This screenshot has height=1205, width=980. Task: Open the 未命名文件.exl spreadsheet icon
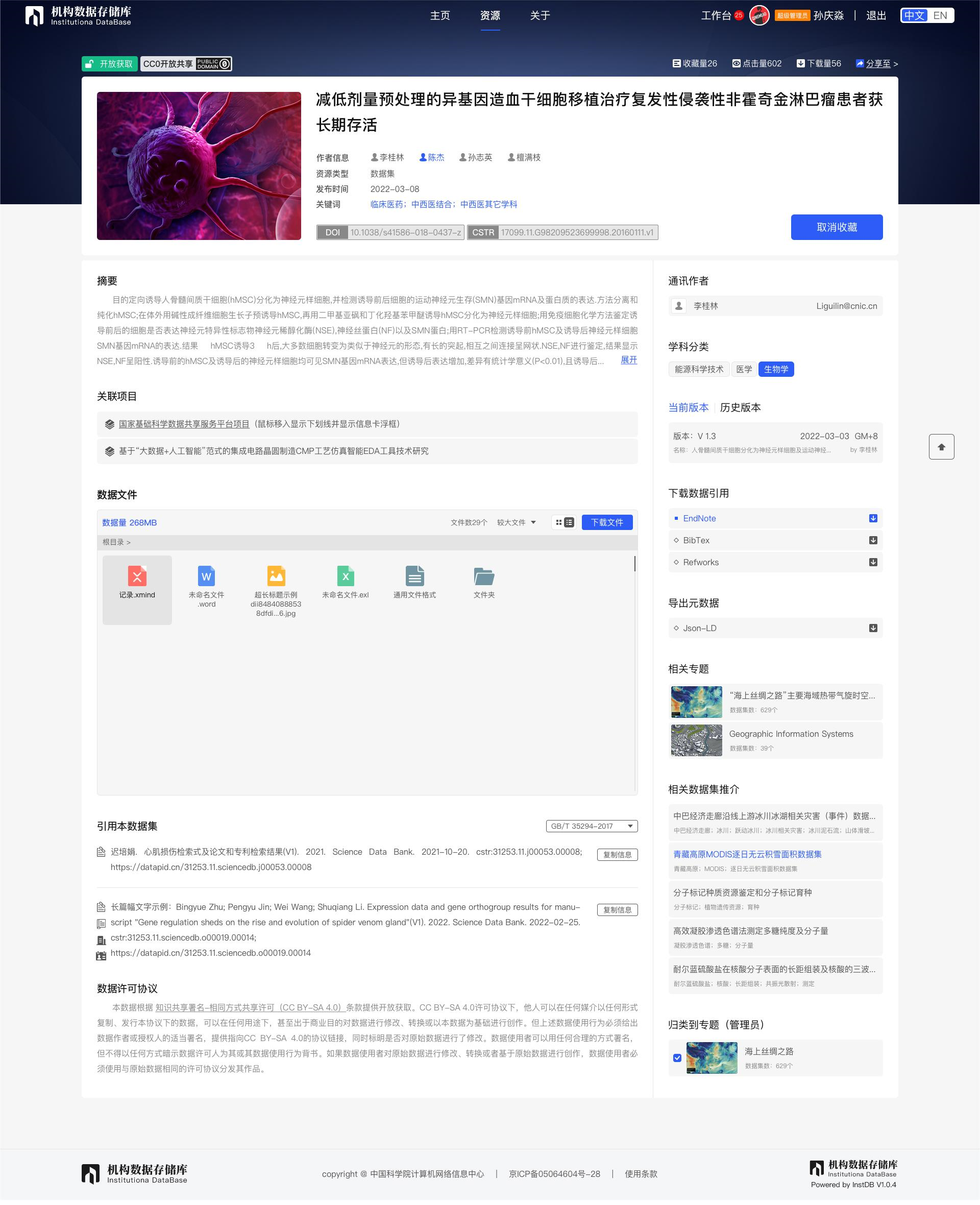[x=346, y=576]
